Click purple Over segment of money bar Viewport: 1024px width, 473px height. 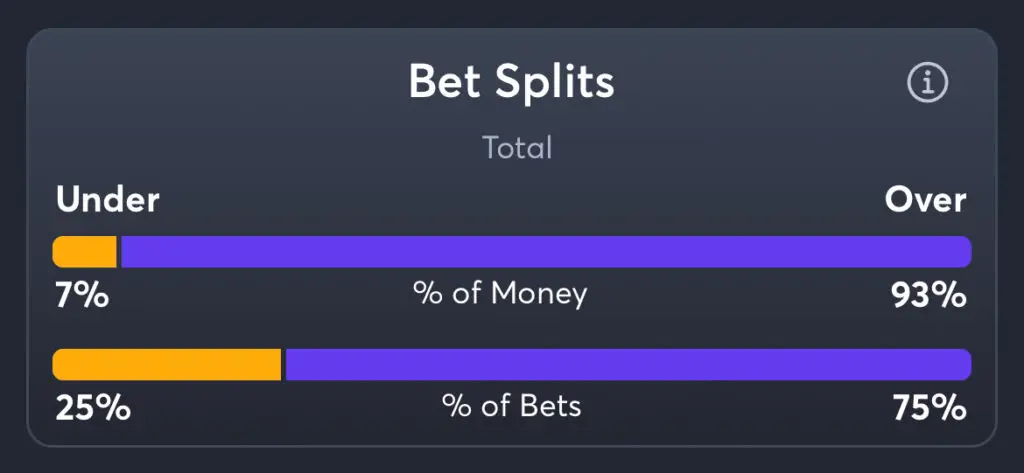[x=545, y=252]
